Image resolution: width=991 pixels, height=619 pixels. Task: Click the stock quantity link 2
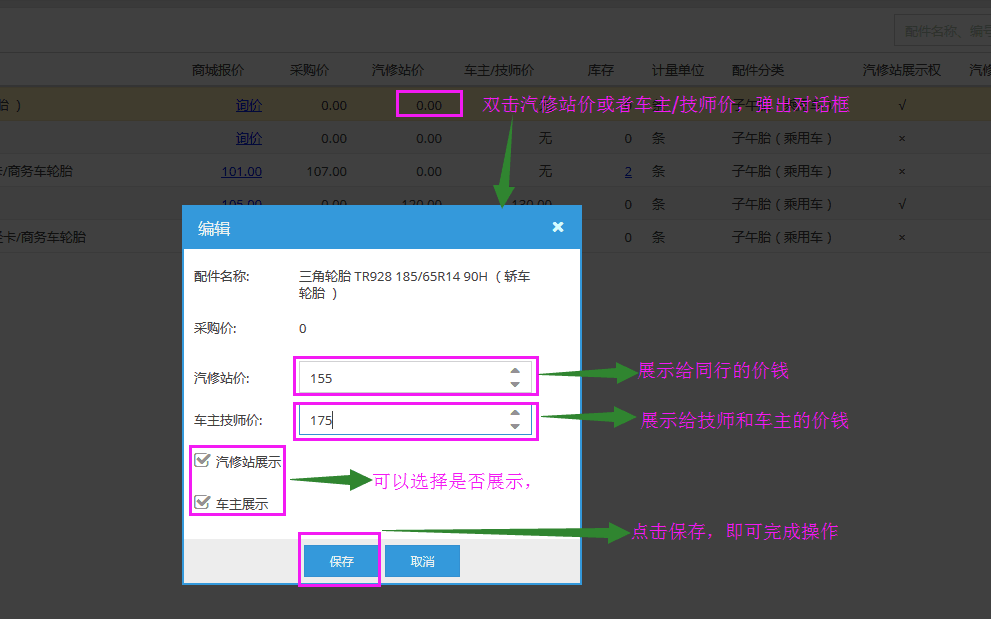(x=628, y=171)
